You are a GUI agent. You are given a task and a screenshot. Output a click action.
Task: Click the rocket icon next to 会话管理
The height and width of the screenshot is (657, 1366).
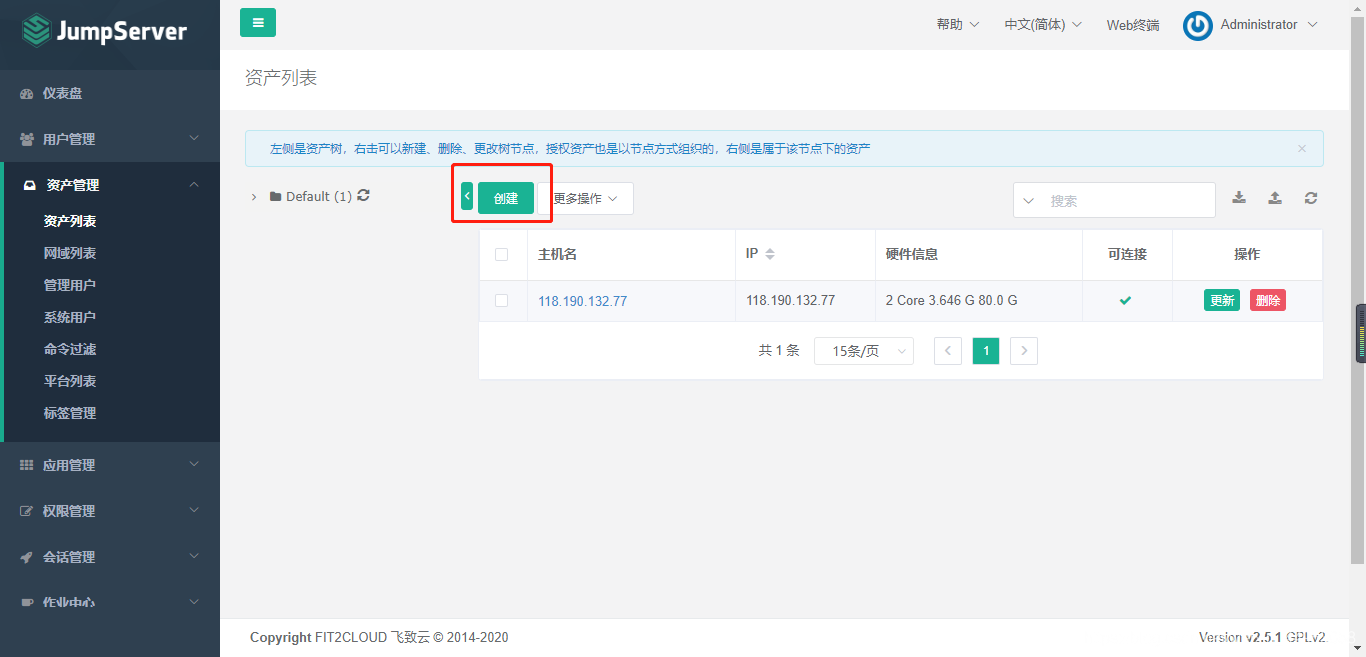27,557
